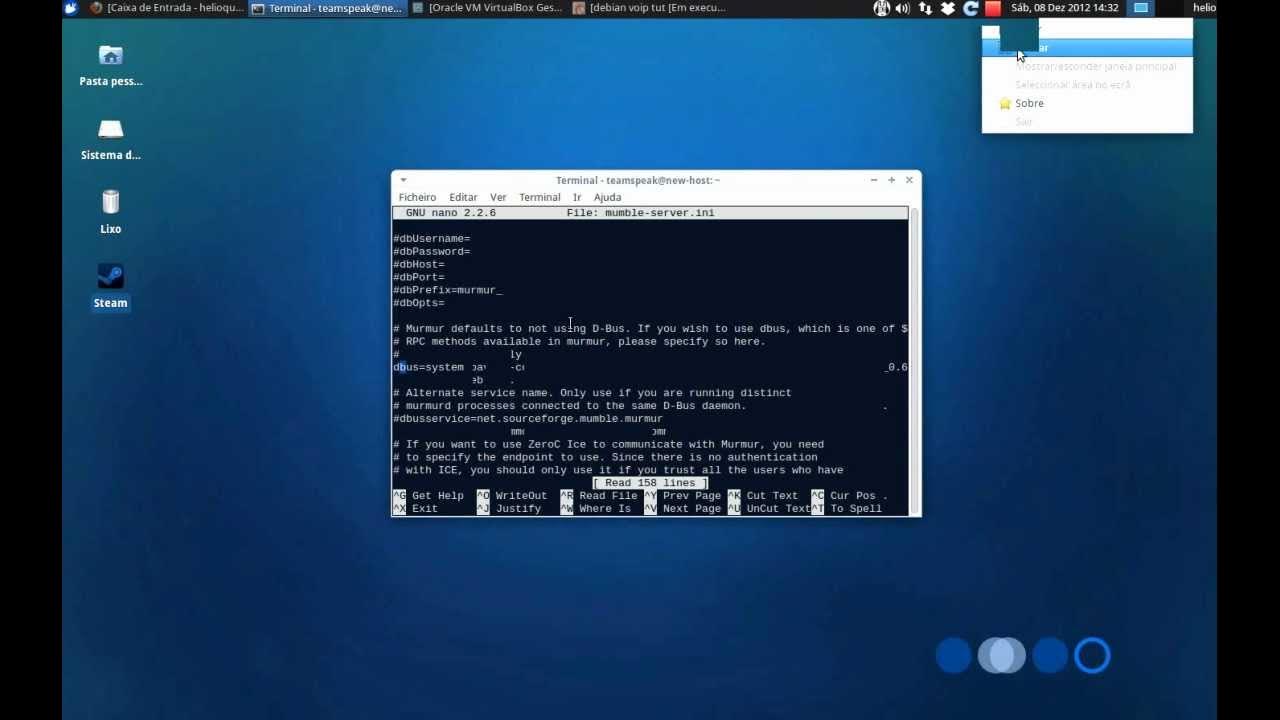Screen dimensions: 1280x720
Task: Click the dbus=system line
Action: pos(429,367)
